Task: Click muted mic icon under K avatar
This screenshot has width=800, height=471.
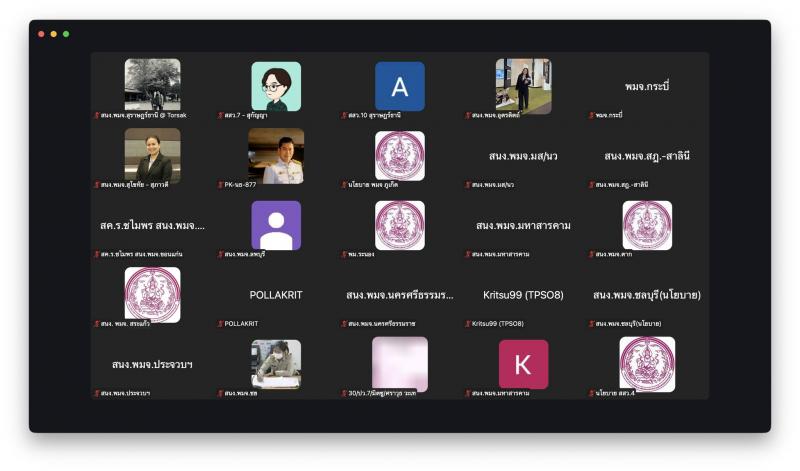Action: point(468,393)
